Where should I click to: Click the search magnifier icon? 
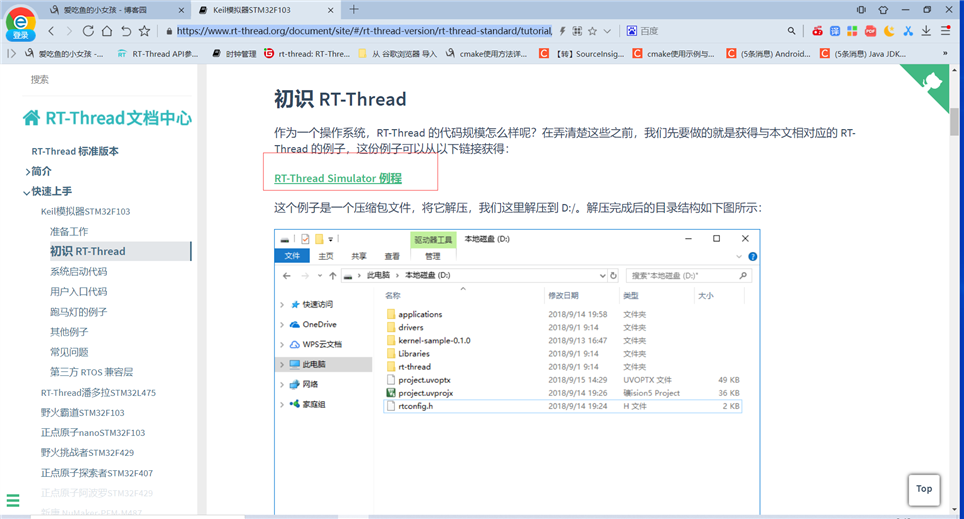click(791, 31)
